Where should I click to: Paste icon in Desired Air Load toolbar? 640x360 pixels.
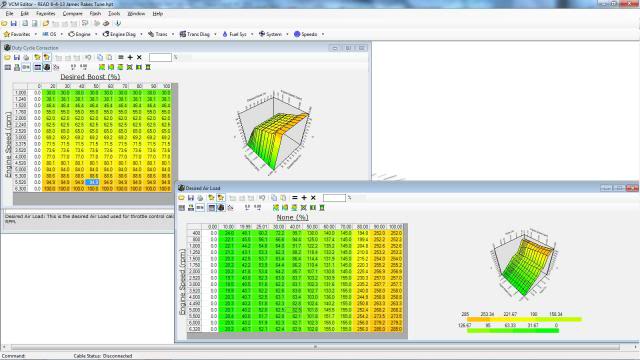(x=283, y=198)
